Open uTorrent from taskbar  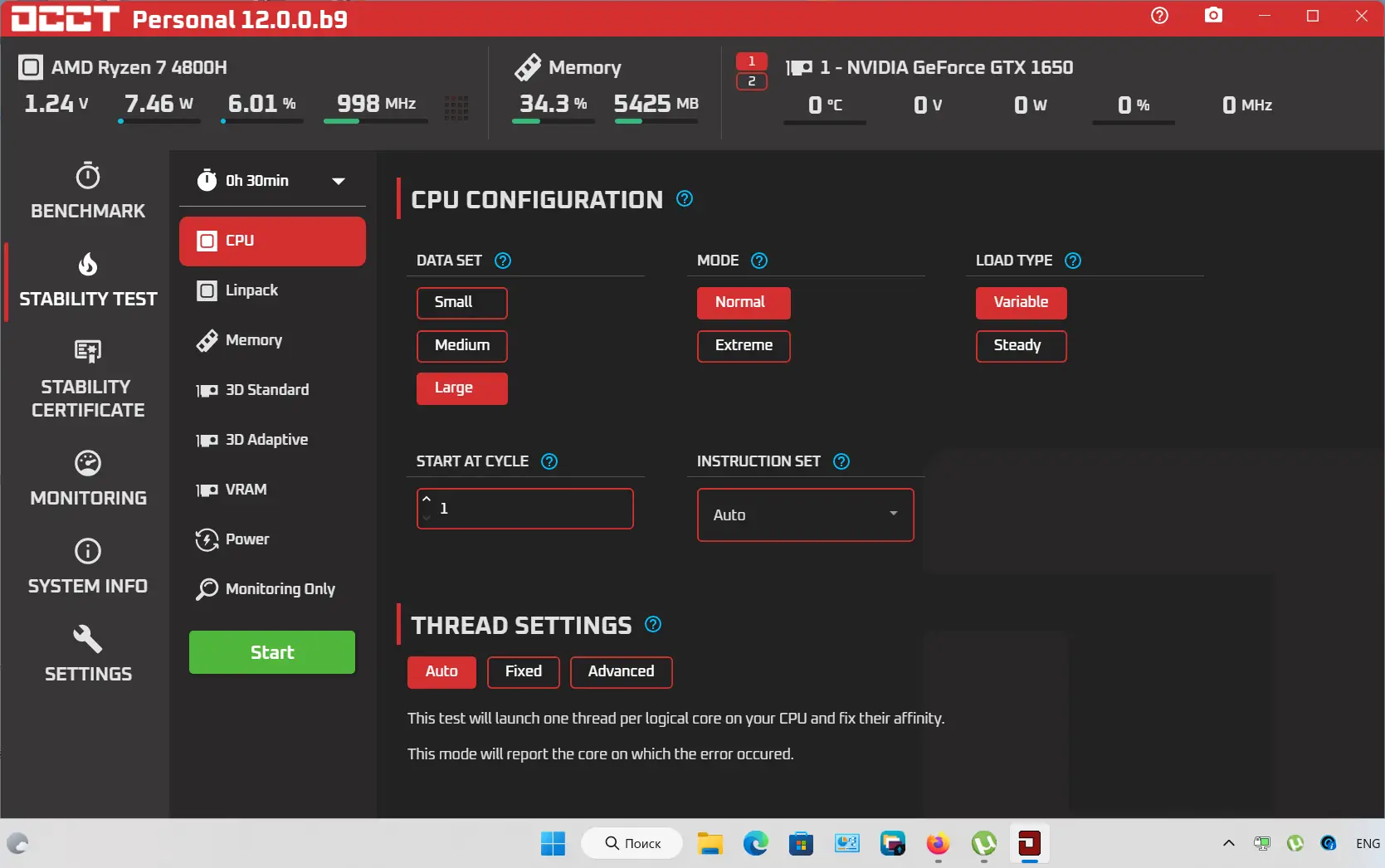pos(983,844)
